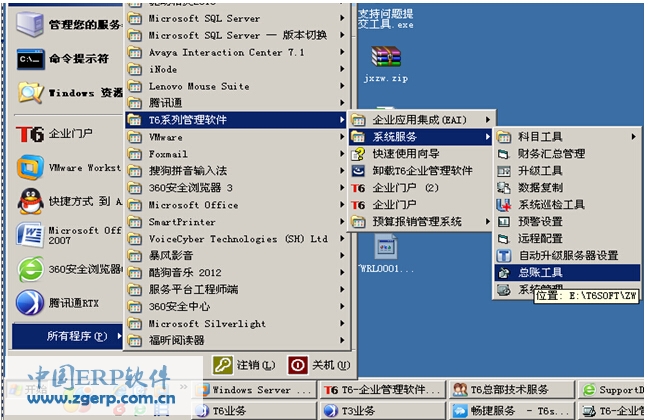The height and width of the screenshot is (420, 648).
Task: Open 远程配置 tool
Action: pyautogui.click(x=567, y=239)
